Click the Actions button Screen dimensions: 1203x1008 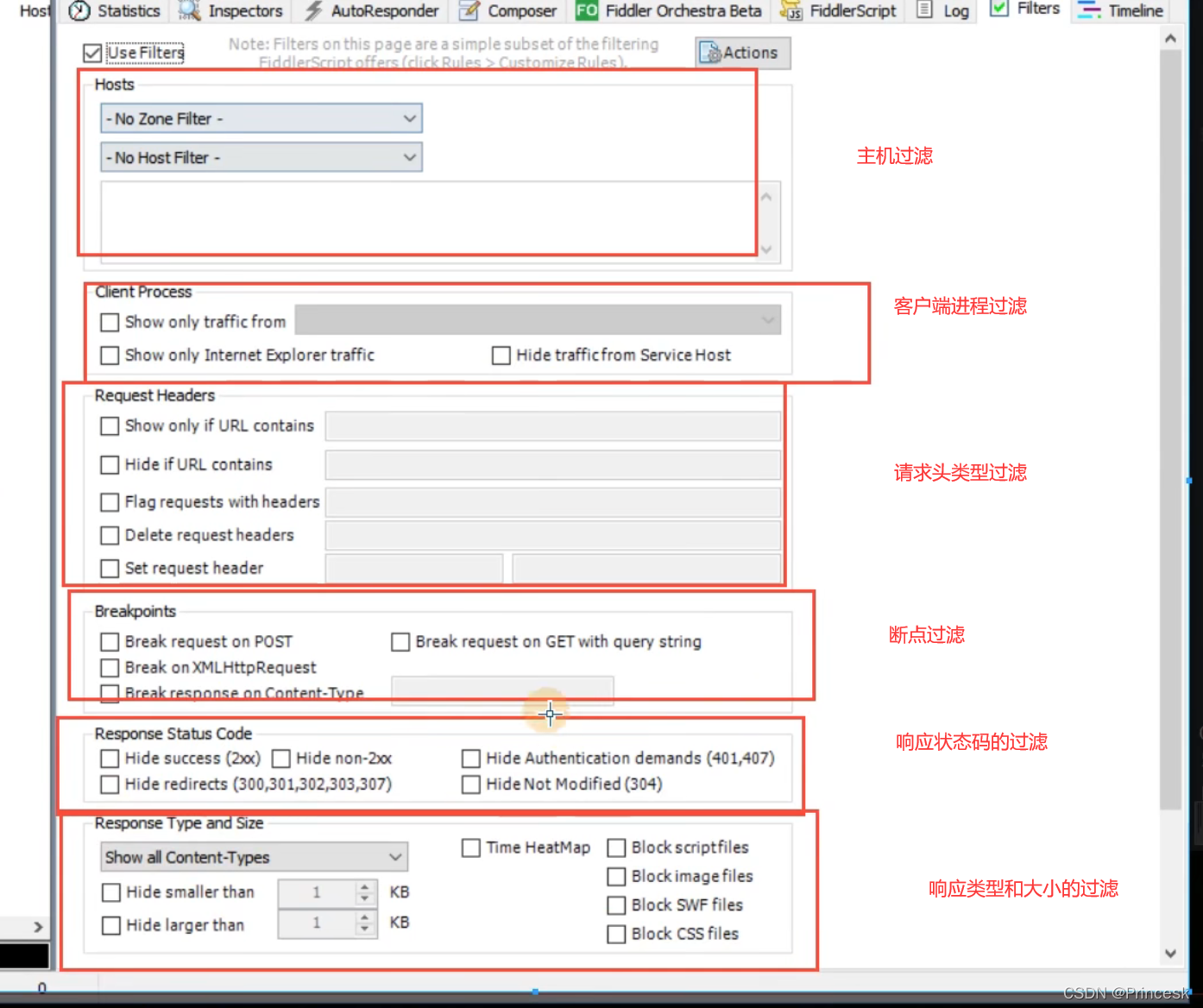(x=742, y=53)
